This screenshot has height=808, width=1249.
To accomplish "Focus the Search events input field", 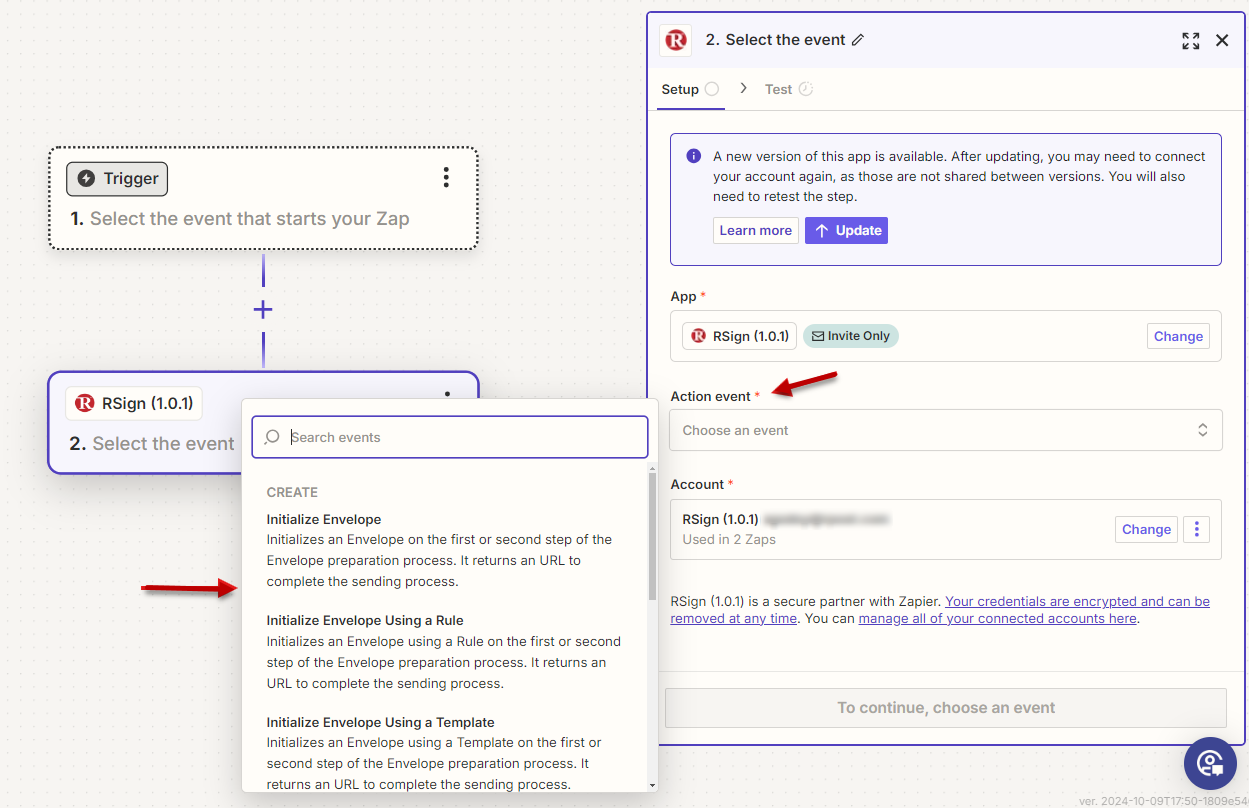I will click(450, 437).
